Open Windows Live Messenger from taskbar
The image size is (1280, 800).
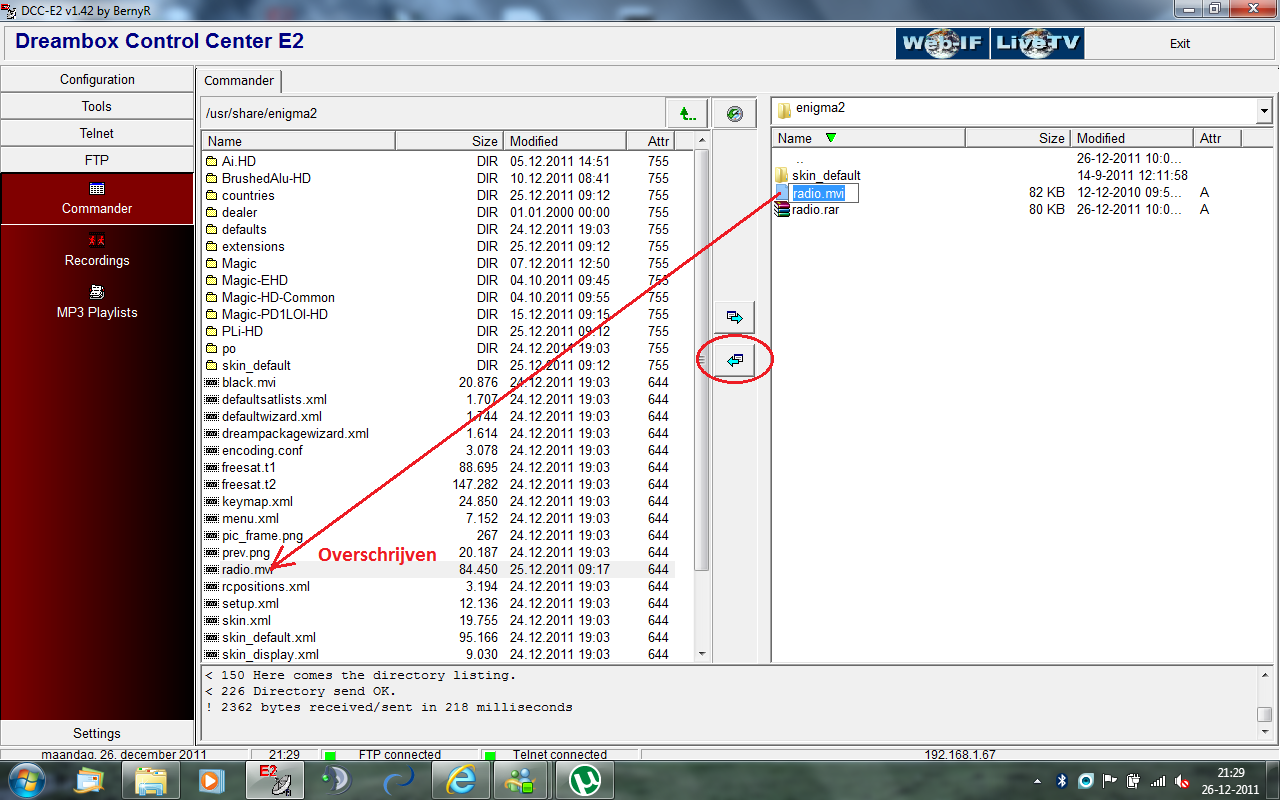(521, 780)
